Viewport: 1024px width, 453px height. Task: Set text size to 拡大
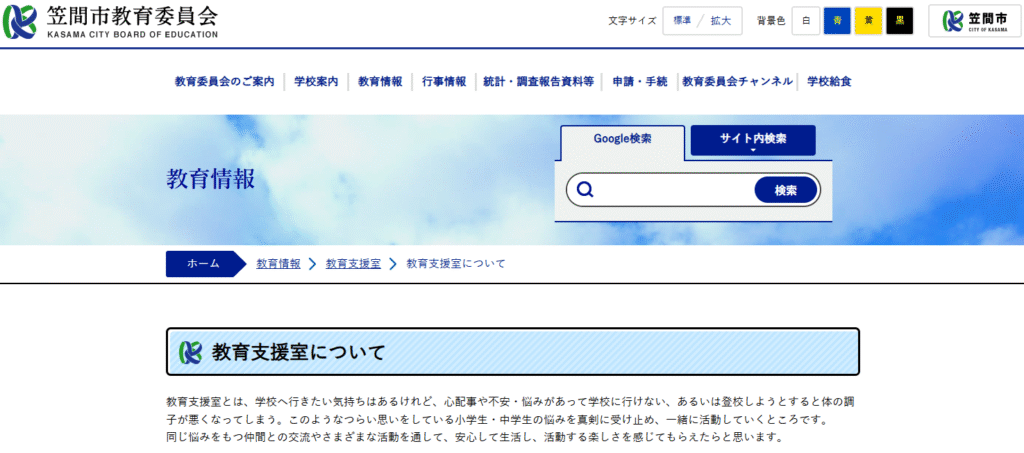tap(721, 21)
